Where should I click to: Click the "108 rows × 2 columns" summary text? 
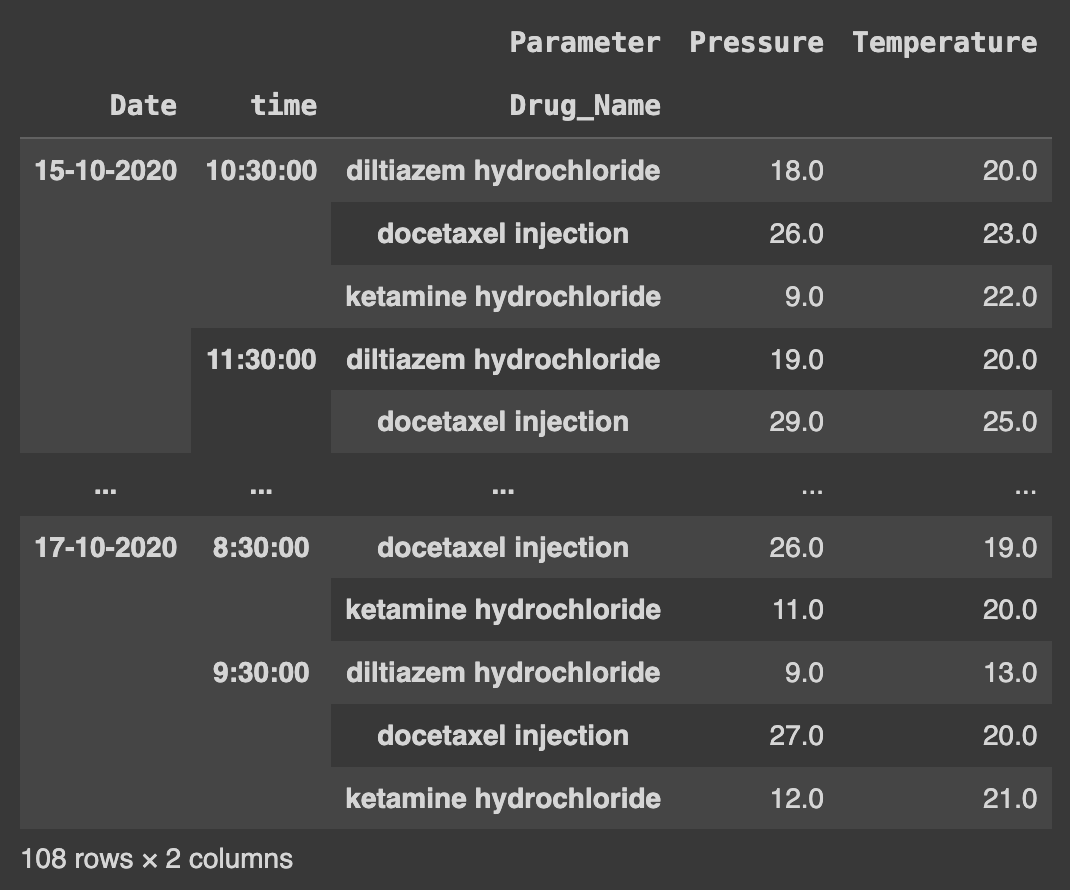pyautogui.click(x=157, y=859)
